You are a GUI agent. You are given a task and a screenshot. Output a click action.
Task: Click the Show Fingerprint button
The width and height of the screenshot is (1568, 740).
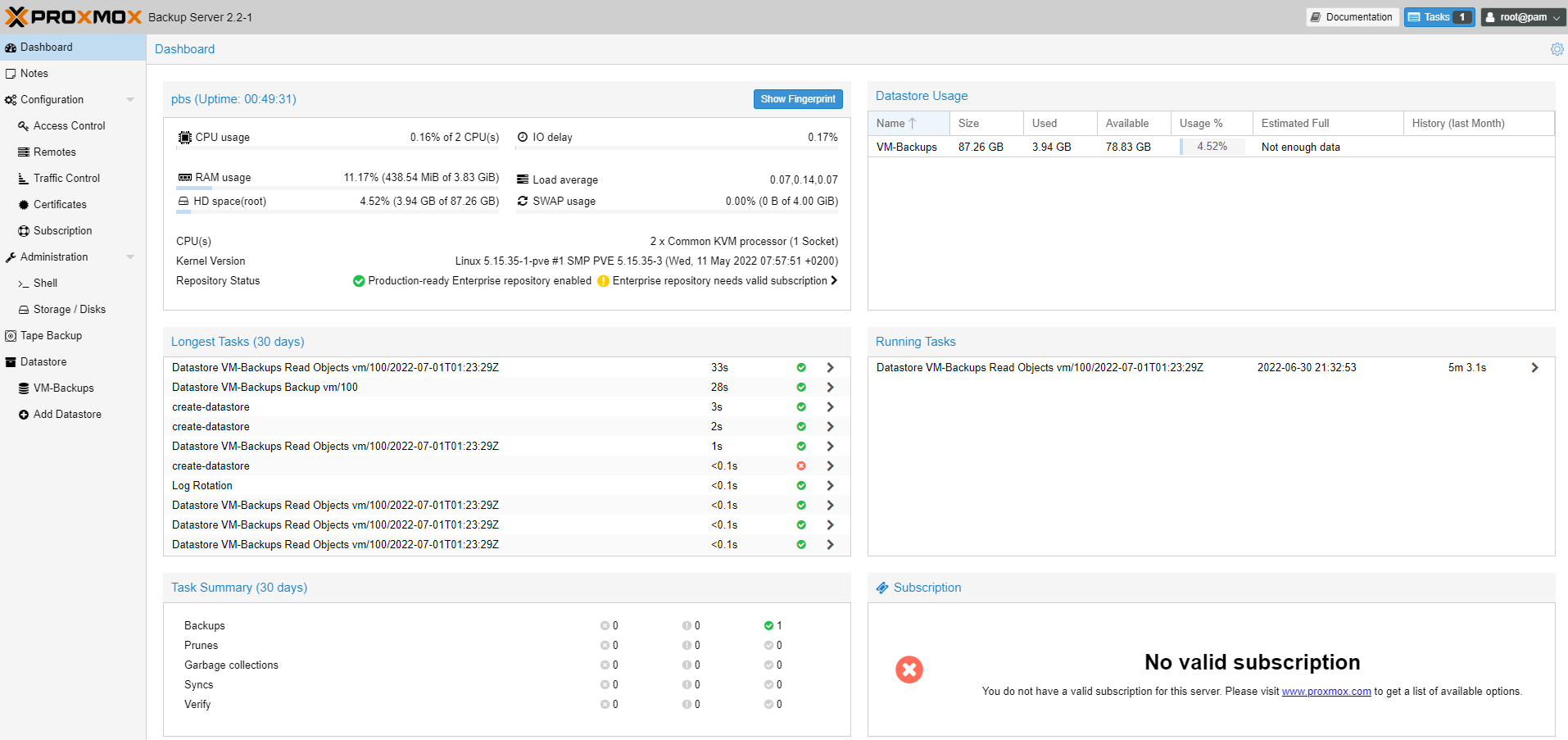click(797, 98)
